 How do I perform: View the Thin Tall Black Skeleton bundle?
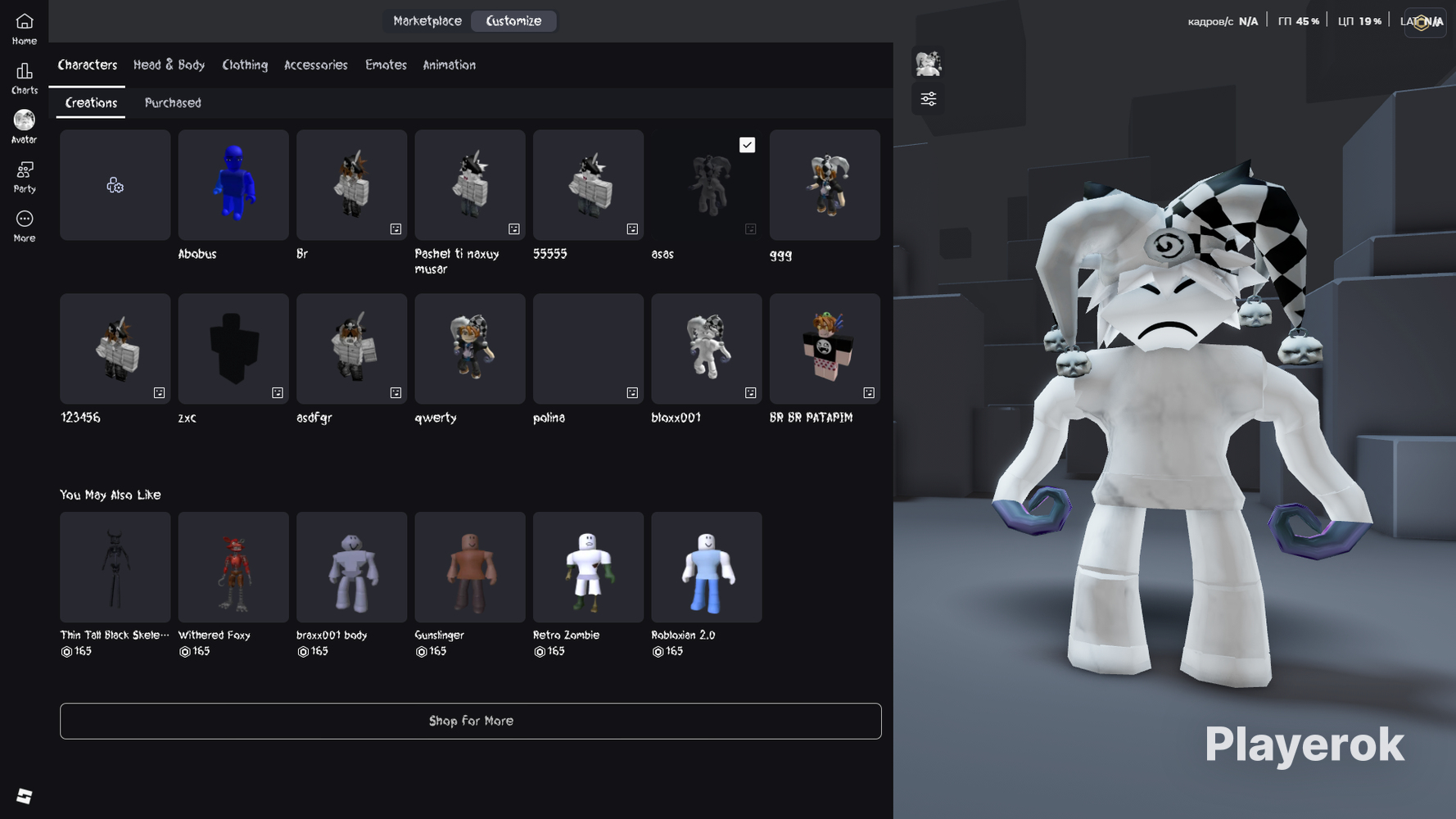(x=115, y=568)
